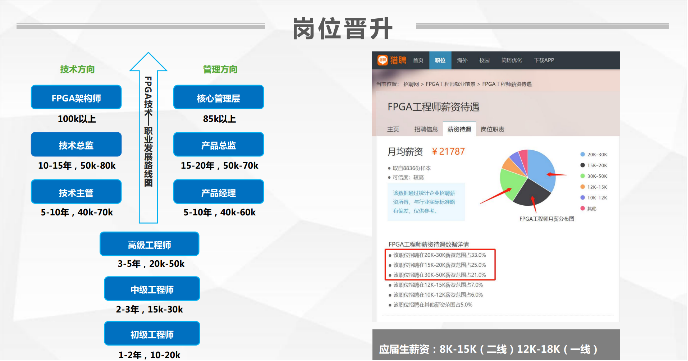This screenshot has height=361, width=688.
Task: Click the green 技术方向 heading
Action: coord(77,69)
